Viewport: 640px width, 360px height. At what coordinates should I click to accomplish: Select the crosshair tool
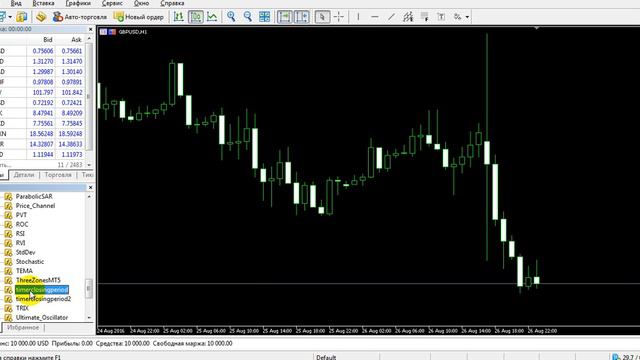(x=339, y=17)
